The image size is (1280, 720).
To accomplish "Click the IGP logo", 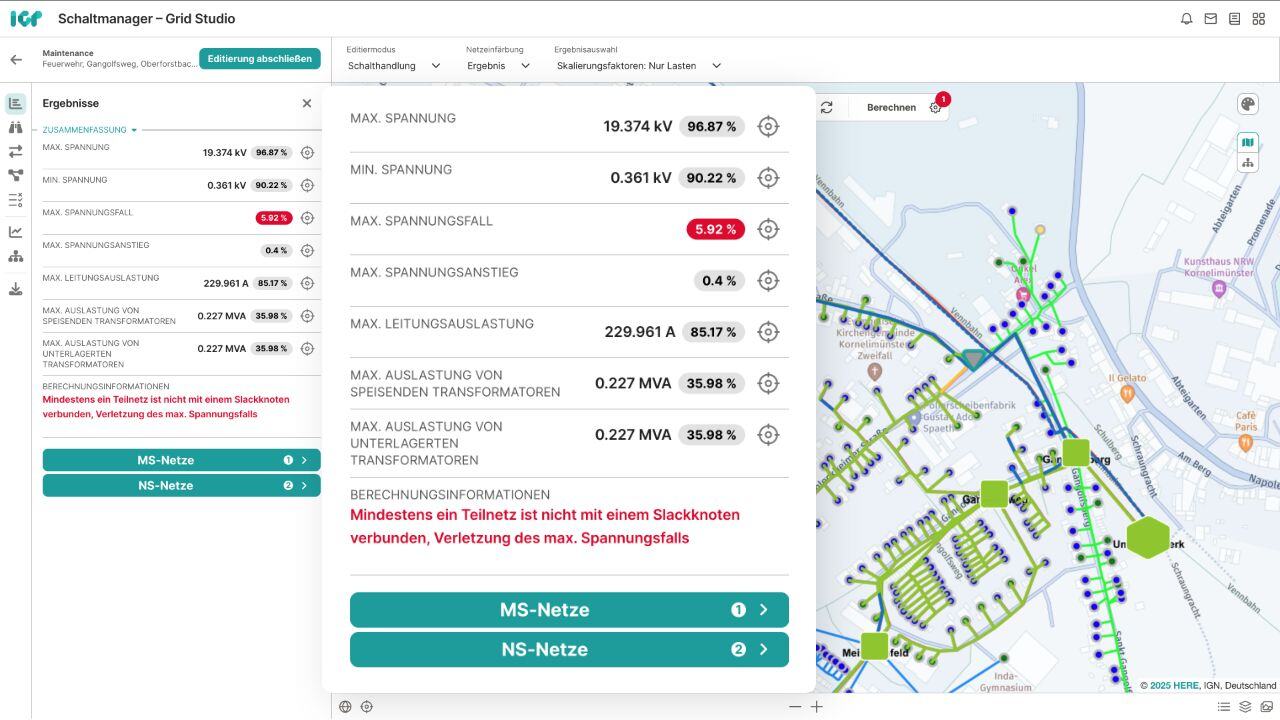I will click(26, 18).
